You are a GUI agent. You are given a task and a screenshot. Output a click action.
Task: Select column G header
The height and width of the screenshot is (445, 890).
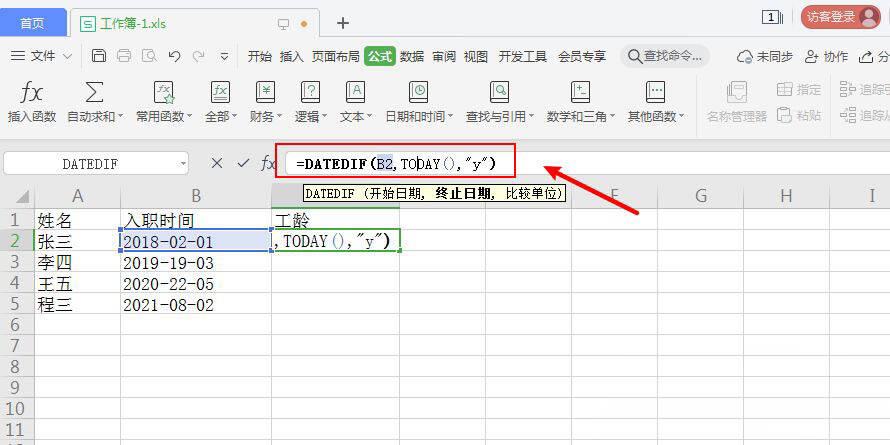[700, 196]
